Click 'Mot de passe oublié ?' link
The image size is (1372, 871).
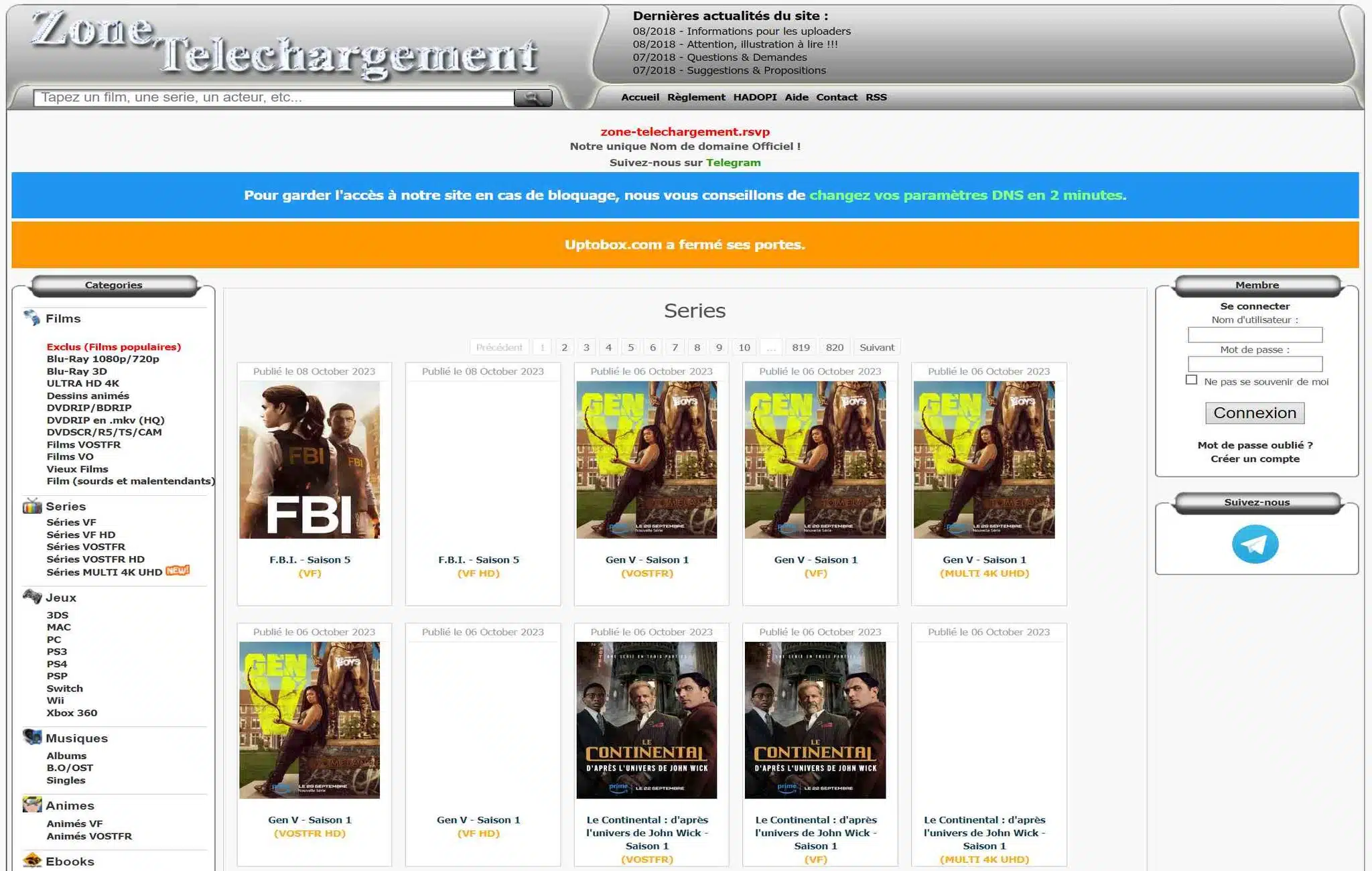click(x=1255, y=445)
